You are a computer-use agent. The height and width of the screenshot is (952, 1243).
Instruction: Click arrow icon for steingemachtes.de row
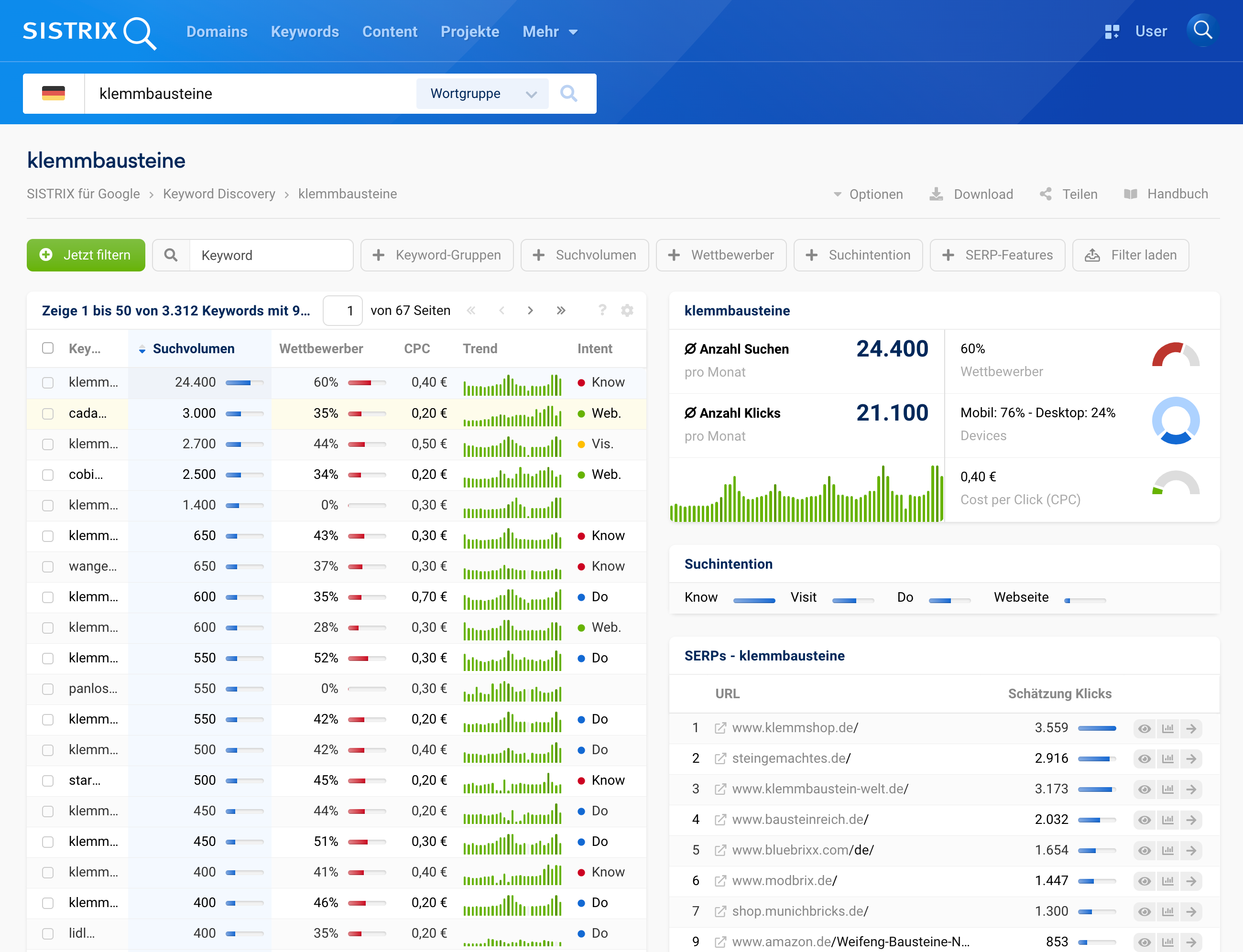1191,759
